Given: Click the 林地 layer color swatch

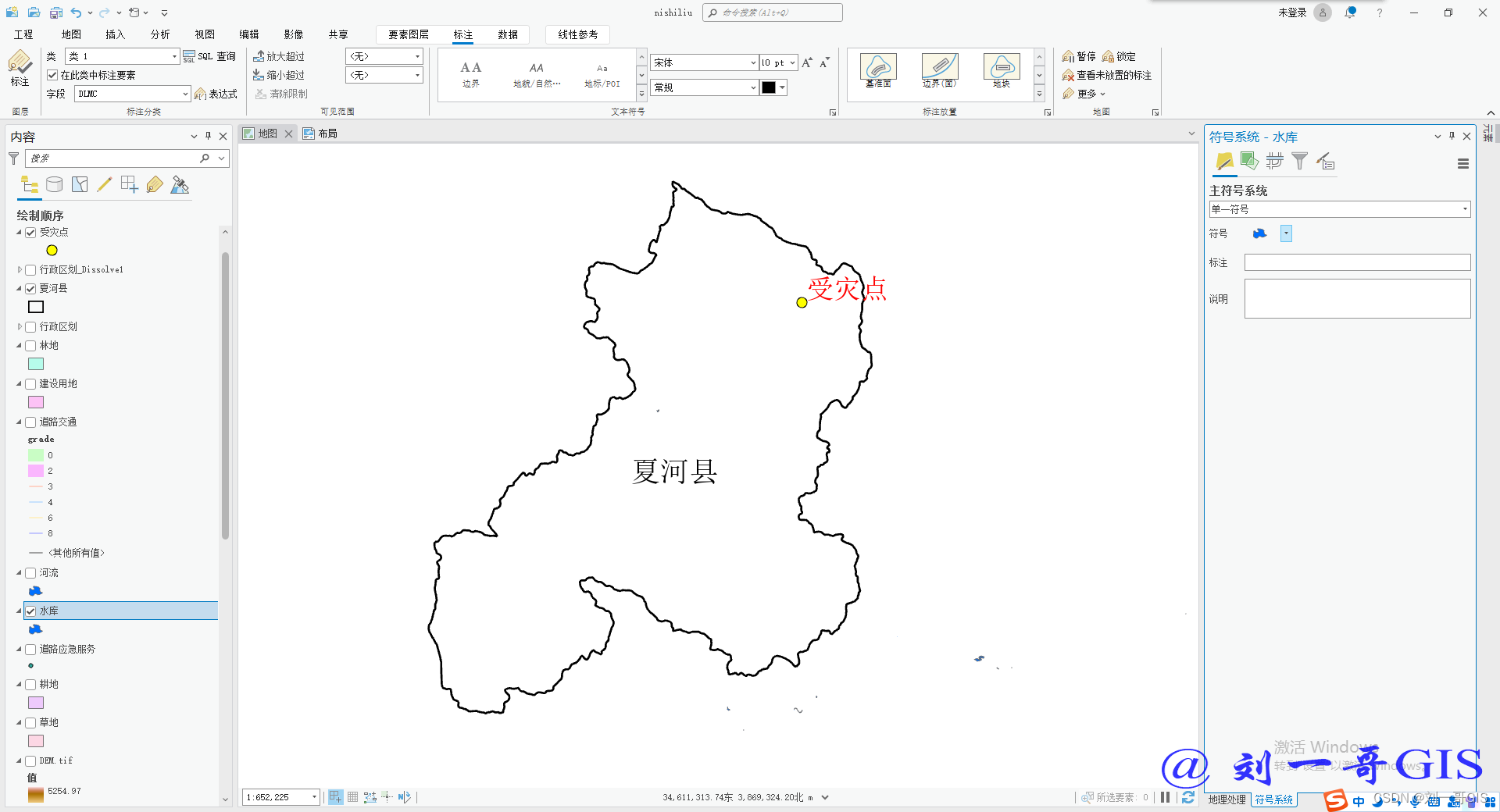Looking at the screenshot, I should (36, 365).
